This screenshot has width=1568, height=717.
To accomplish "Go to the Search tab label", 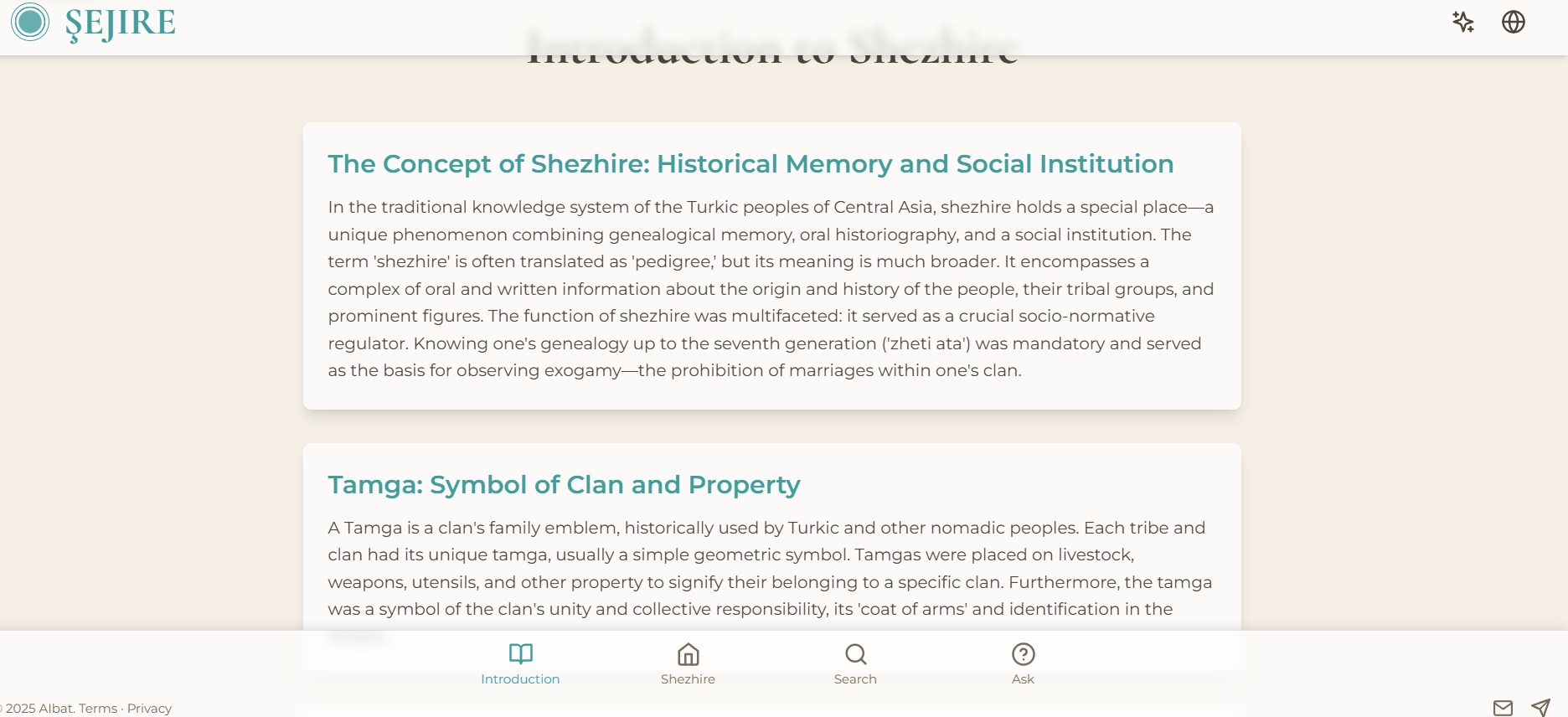I will tap(855, 679).
